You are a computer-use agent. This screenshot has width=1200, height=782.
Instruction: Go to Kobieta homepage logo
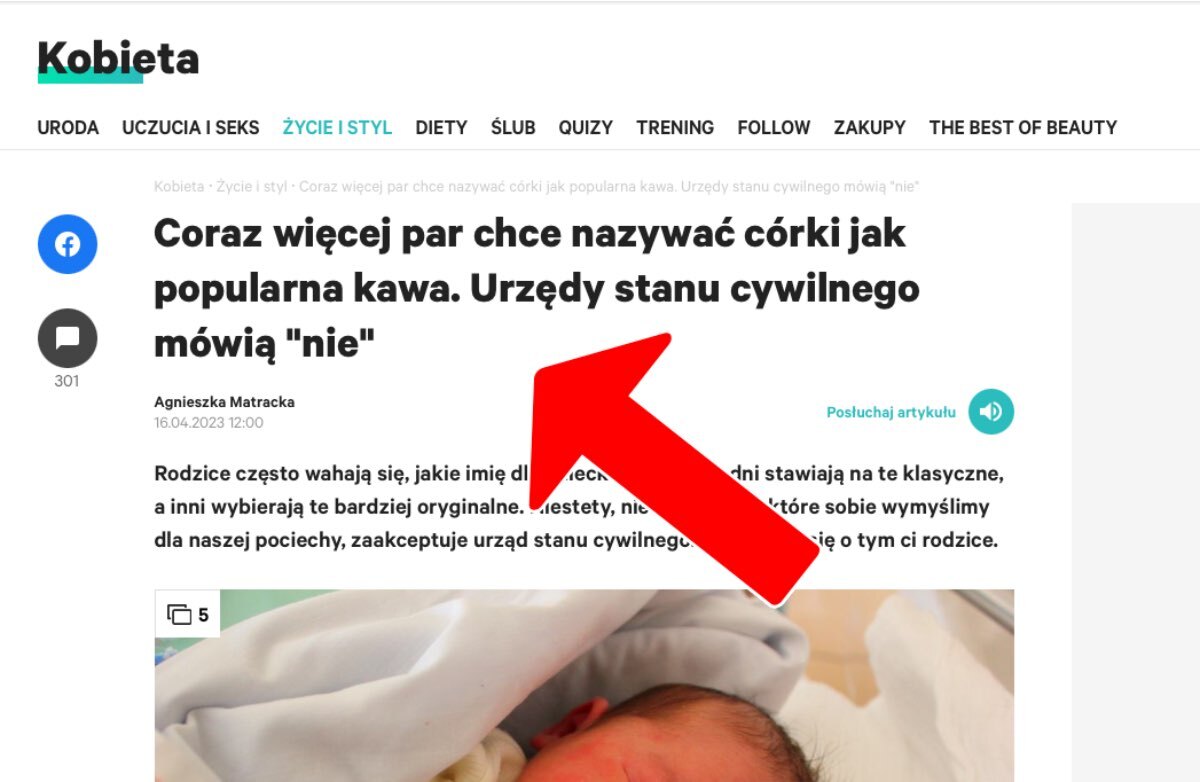(118, 60)
